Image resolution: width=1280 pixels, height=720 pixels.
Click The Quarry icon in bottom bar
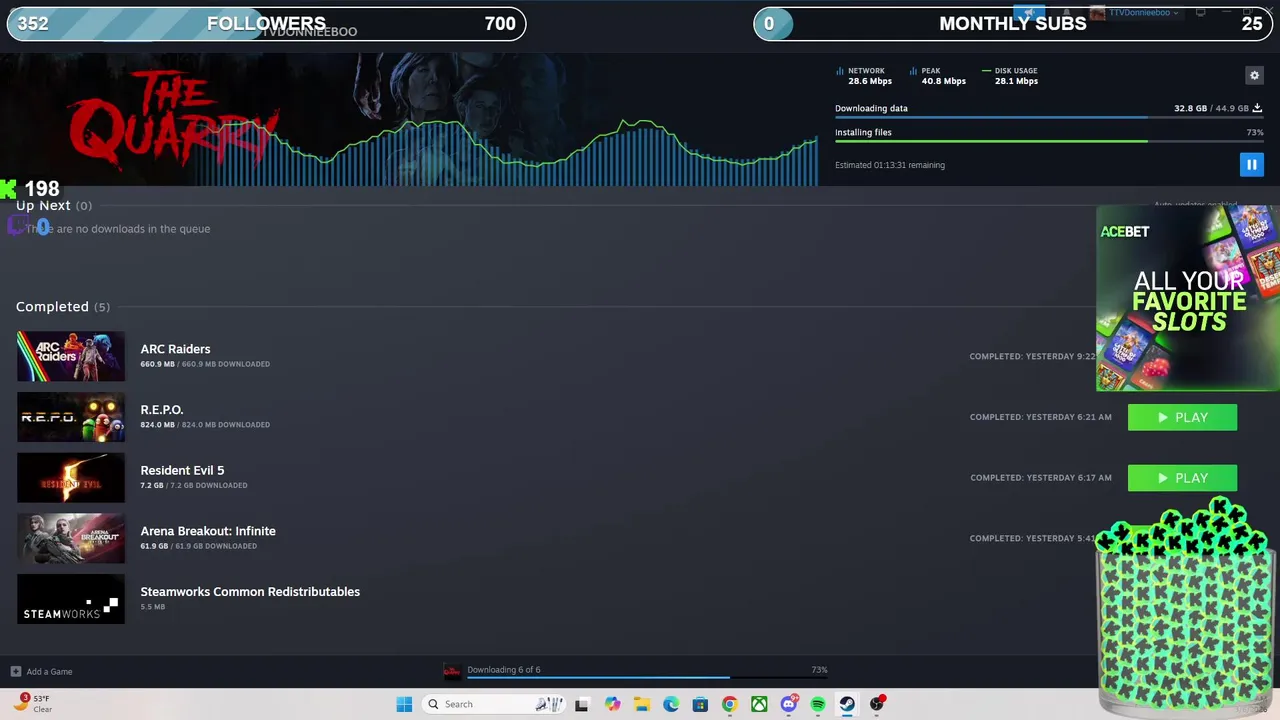pos(452,671)
